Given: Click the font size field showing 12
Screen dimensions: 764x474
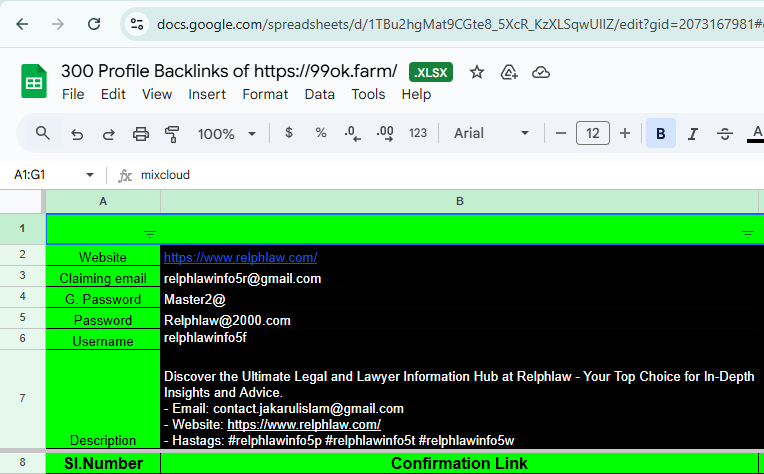Looking at the screenshot, I should pyautogui.click(x=592, y=133).
